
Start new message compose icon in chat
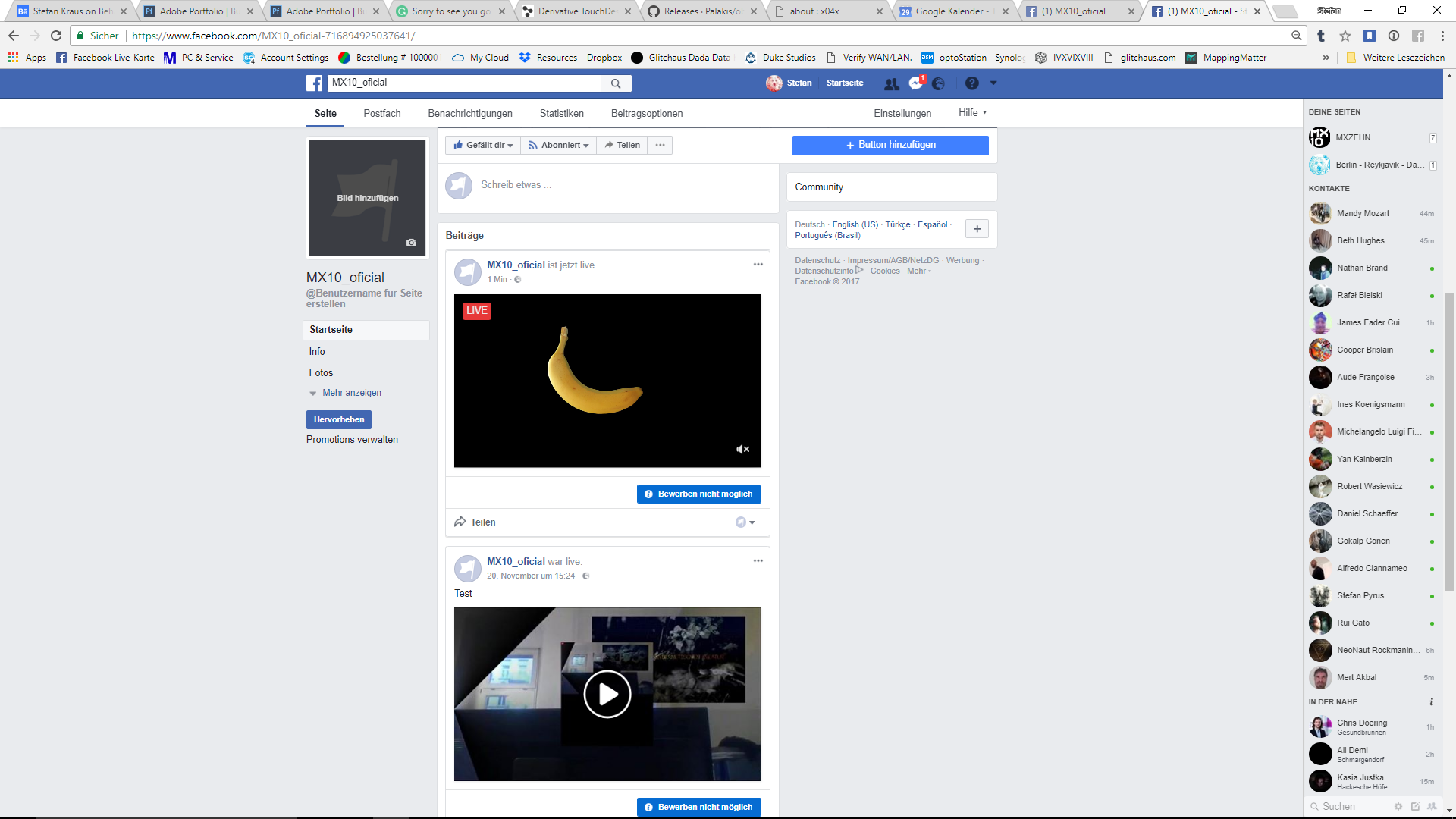(1415, 807)
